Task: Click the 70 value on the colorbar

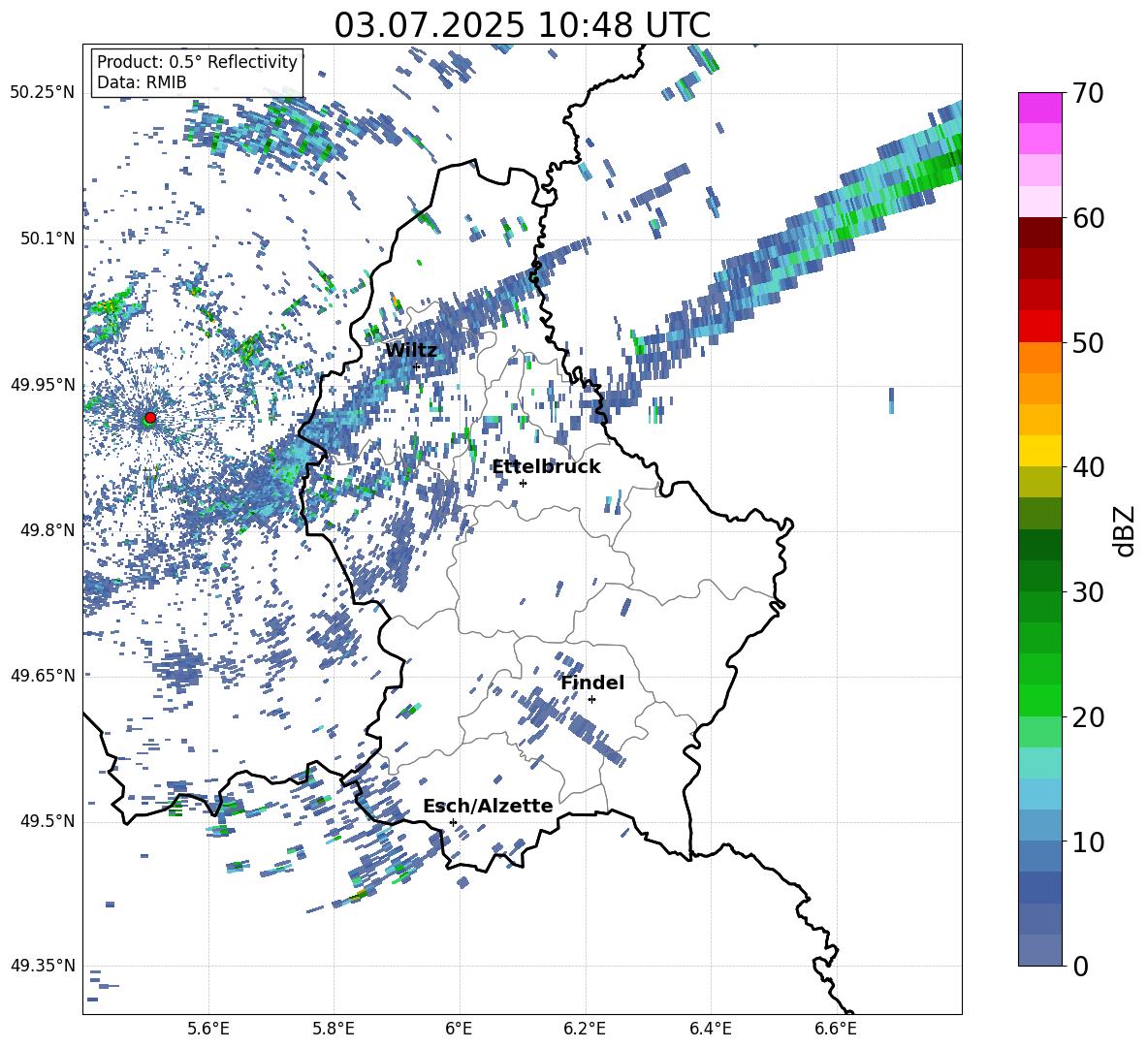Action: [1087, 93]
